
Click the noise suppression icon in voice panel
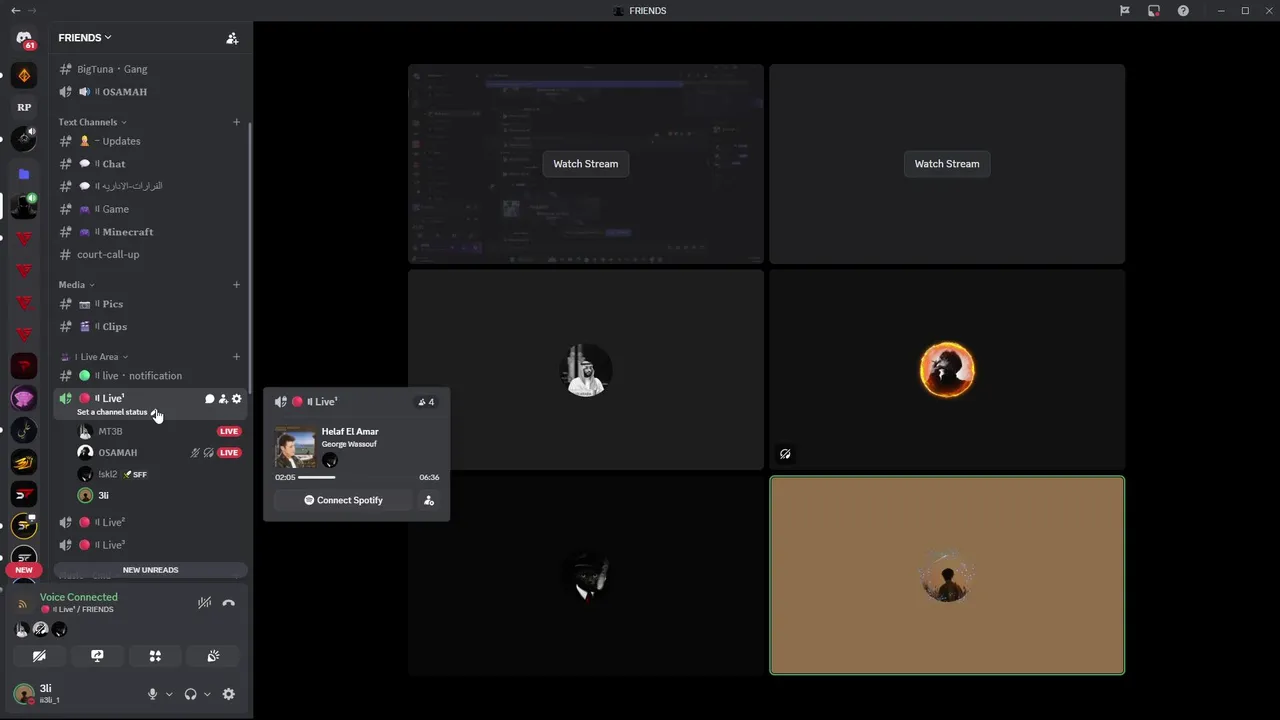coord(204,603)
